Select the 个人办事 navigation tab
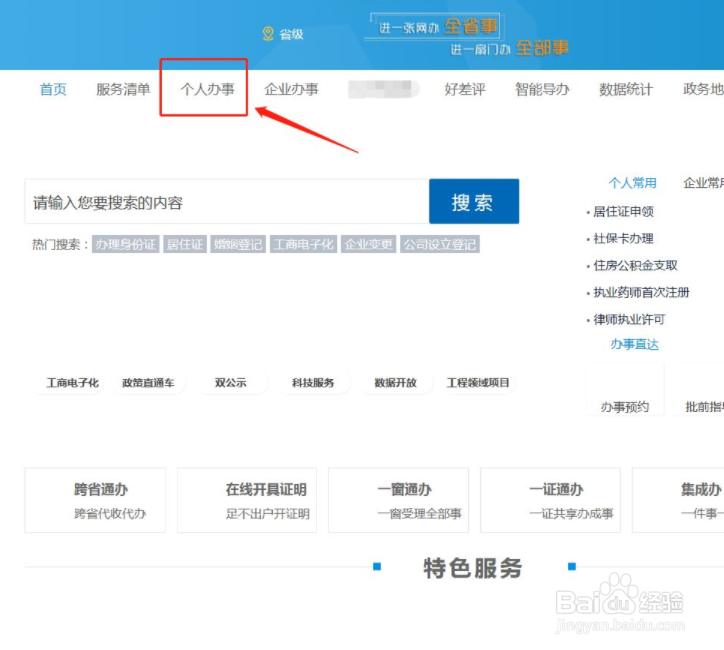 coord(207,89)
